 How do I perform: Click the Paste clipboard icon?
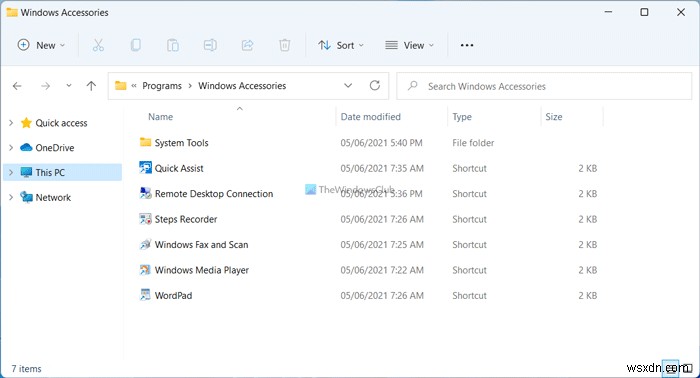point(173,45)
